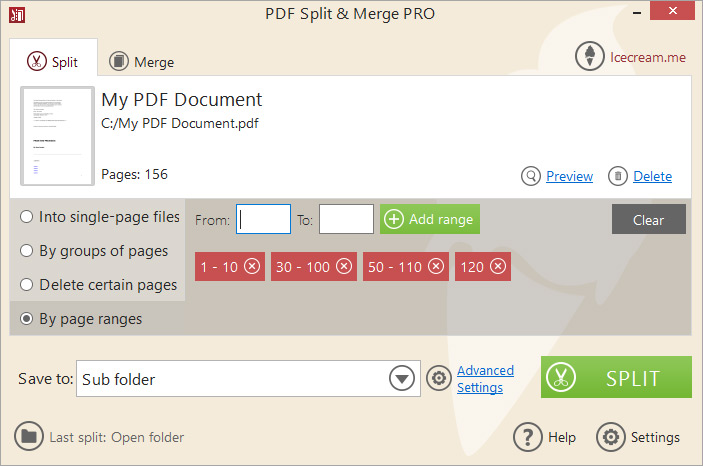
Task: Click the To page number field
Action: pos(346,219)
